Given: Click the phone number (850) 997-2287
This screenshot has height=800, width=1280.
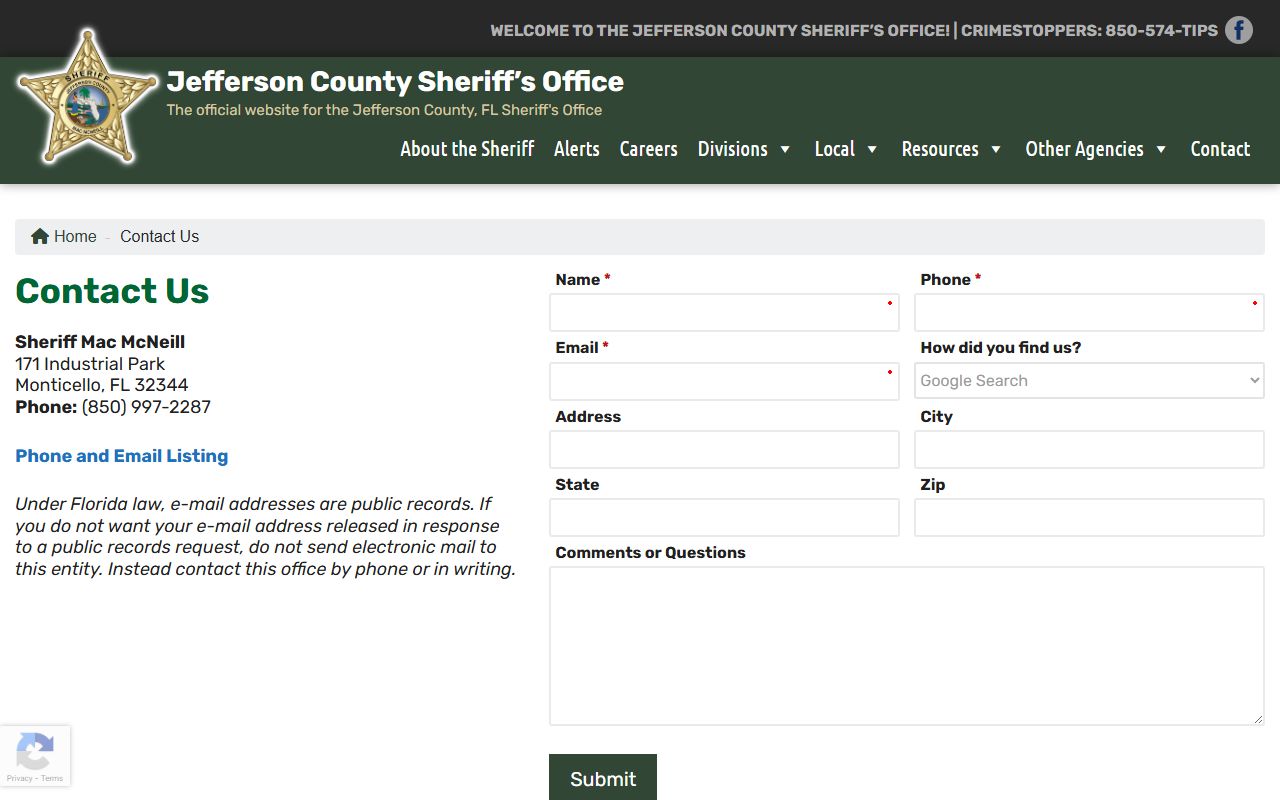Looking at the screenshot, I should click(146, 407).
